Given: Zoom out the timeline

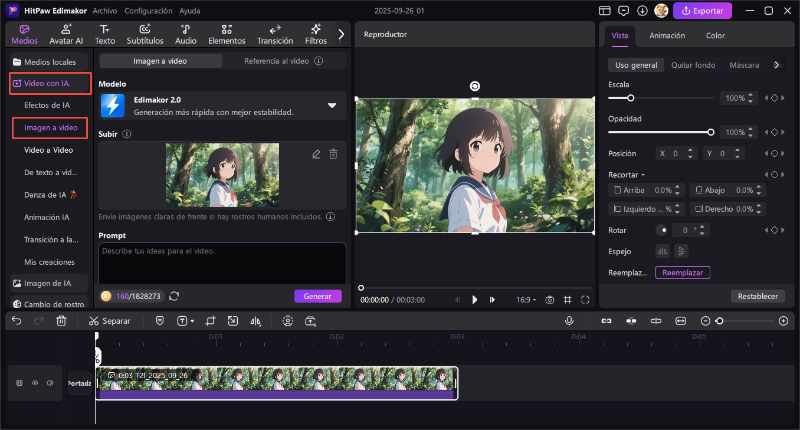Looking at the screenshot, I should pyautogui.click(x=705, y=321).
